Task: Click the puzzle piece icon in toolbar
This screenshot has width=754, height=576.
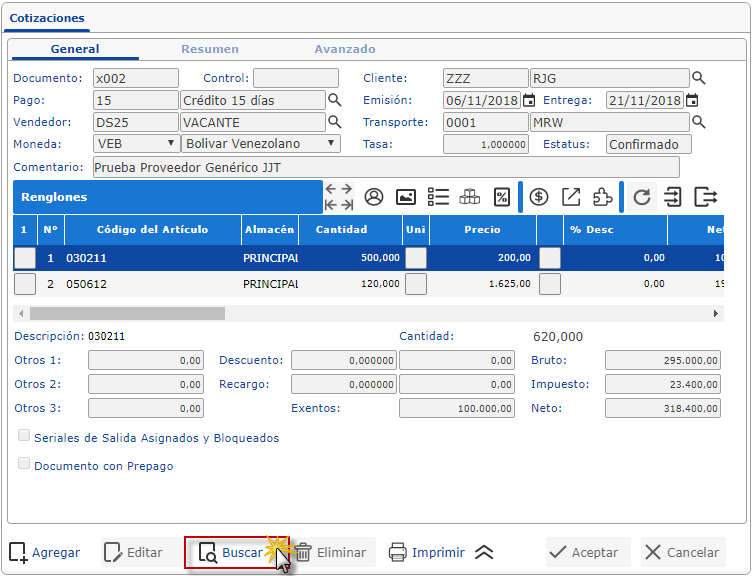Action: 602,197
